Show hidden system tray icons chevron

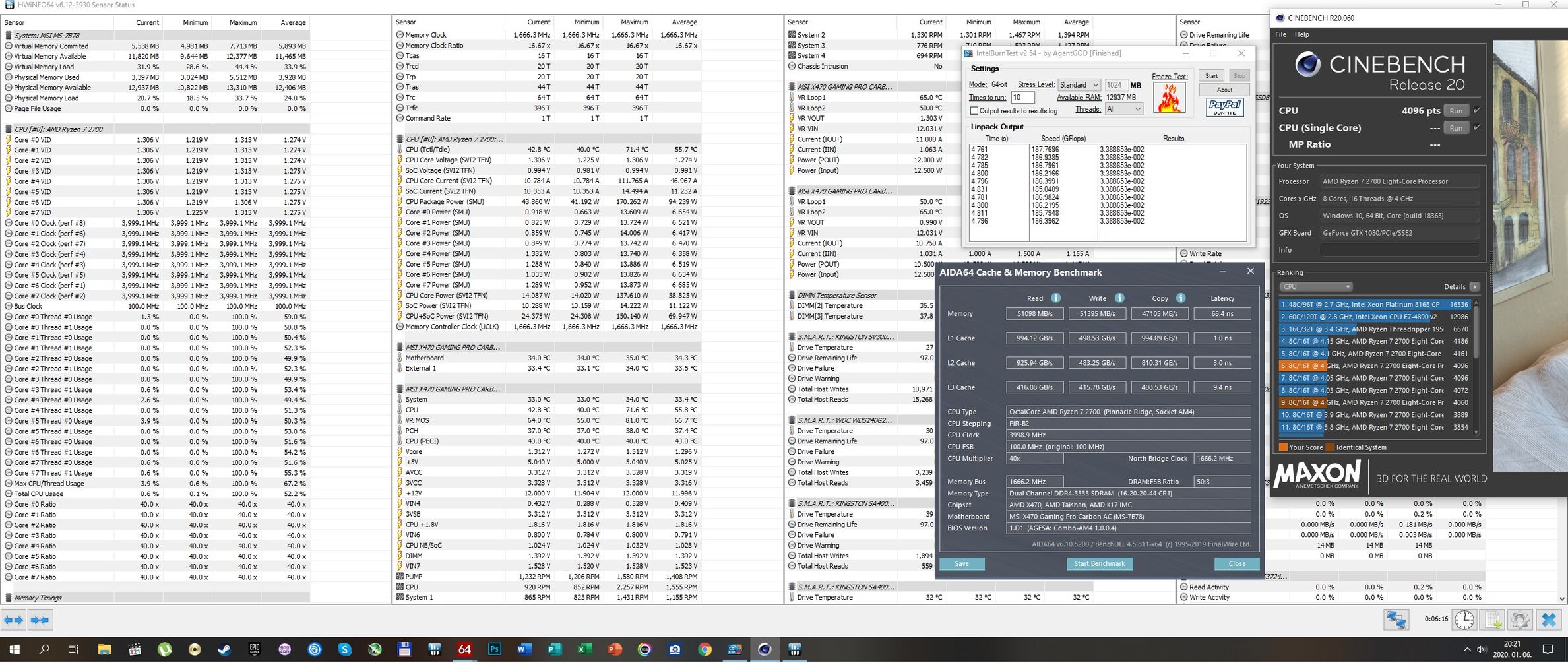pos(1467,650)
